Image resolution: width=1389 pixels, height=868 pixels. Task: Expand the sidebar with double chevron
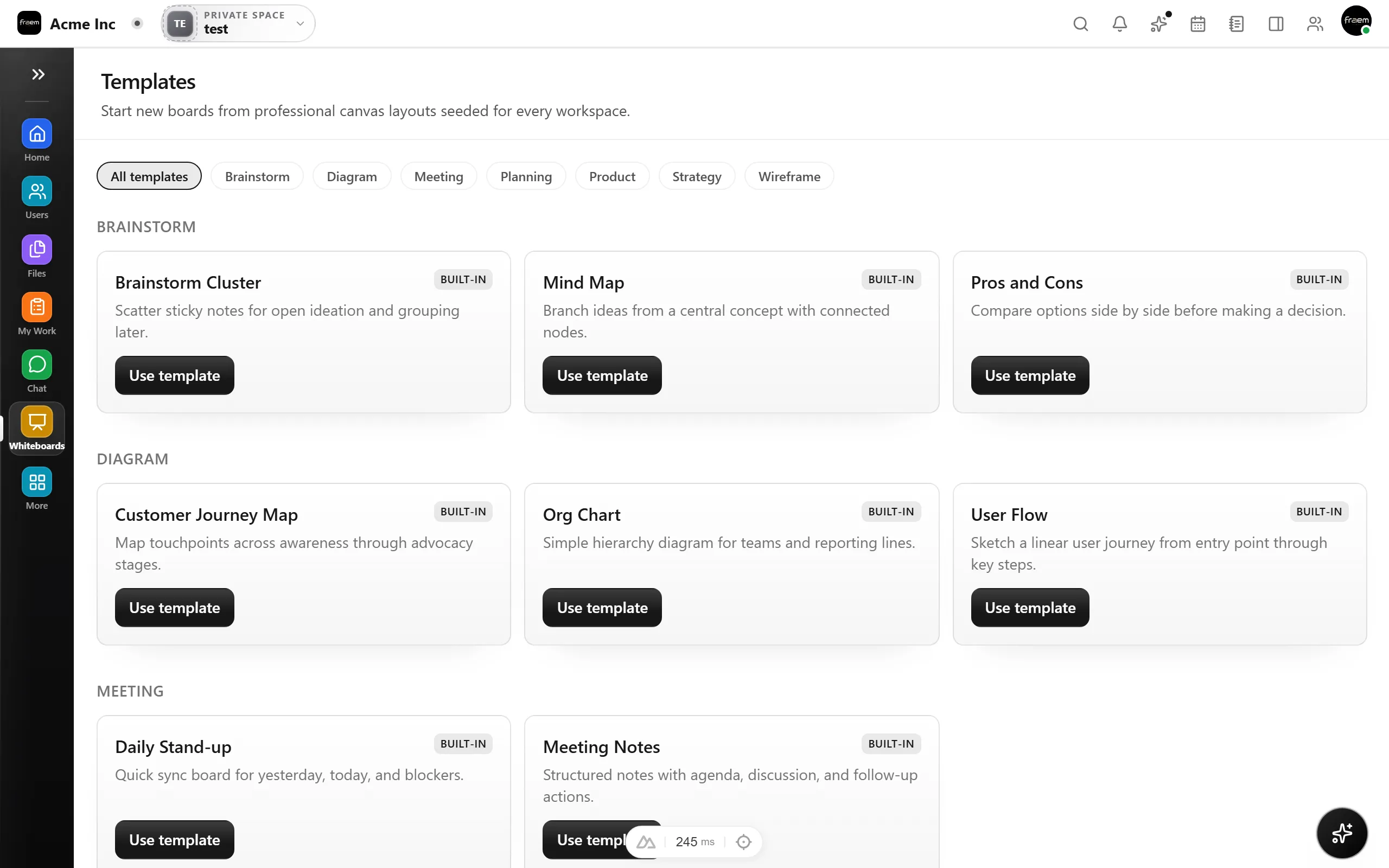38,74
